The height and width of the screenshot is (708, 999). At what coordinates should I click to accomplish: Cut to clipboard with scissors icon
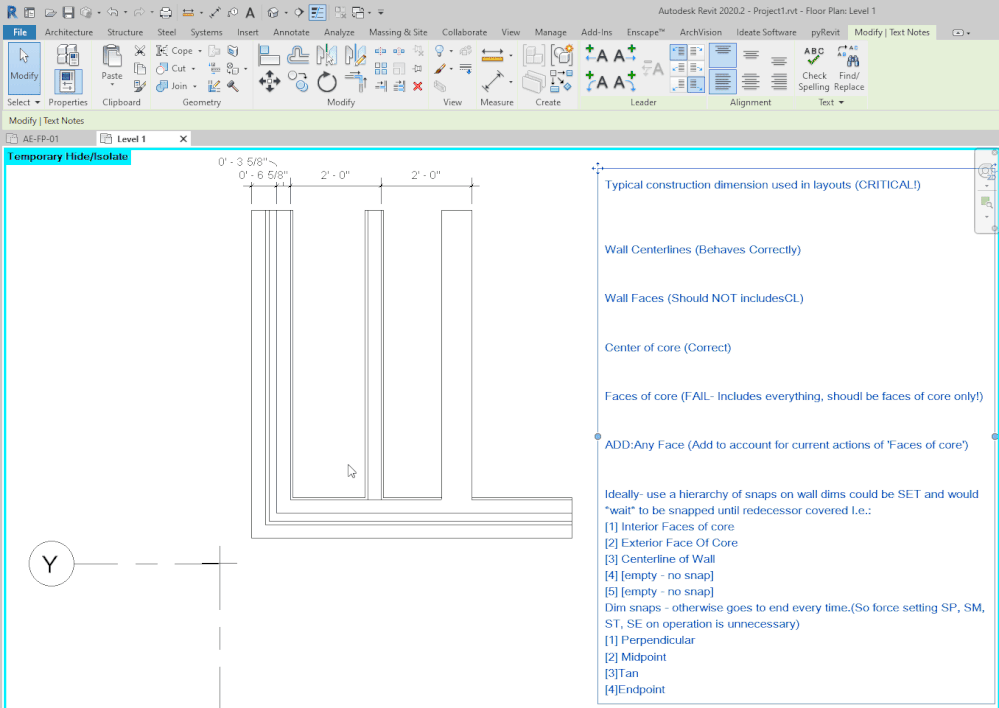140,50
